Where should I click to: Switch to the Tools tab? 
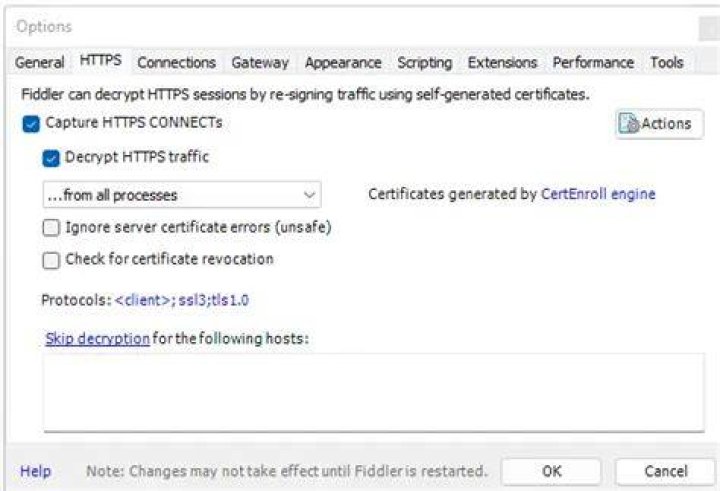pos(667,62)
